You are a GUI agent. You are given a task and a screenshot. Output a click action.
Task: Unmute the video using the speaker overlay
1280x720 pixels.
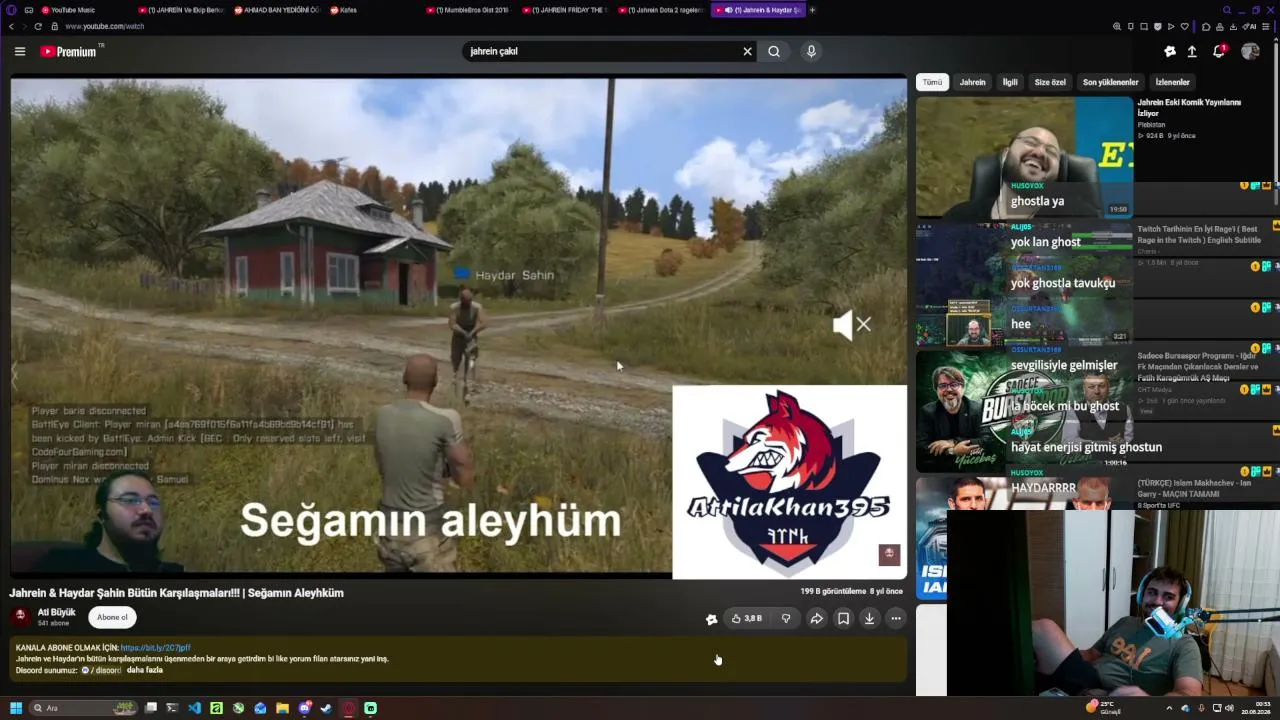coord(852,324)
